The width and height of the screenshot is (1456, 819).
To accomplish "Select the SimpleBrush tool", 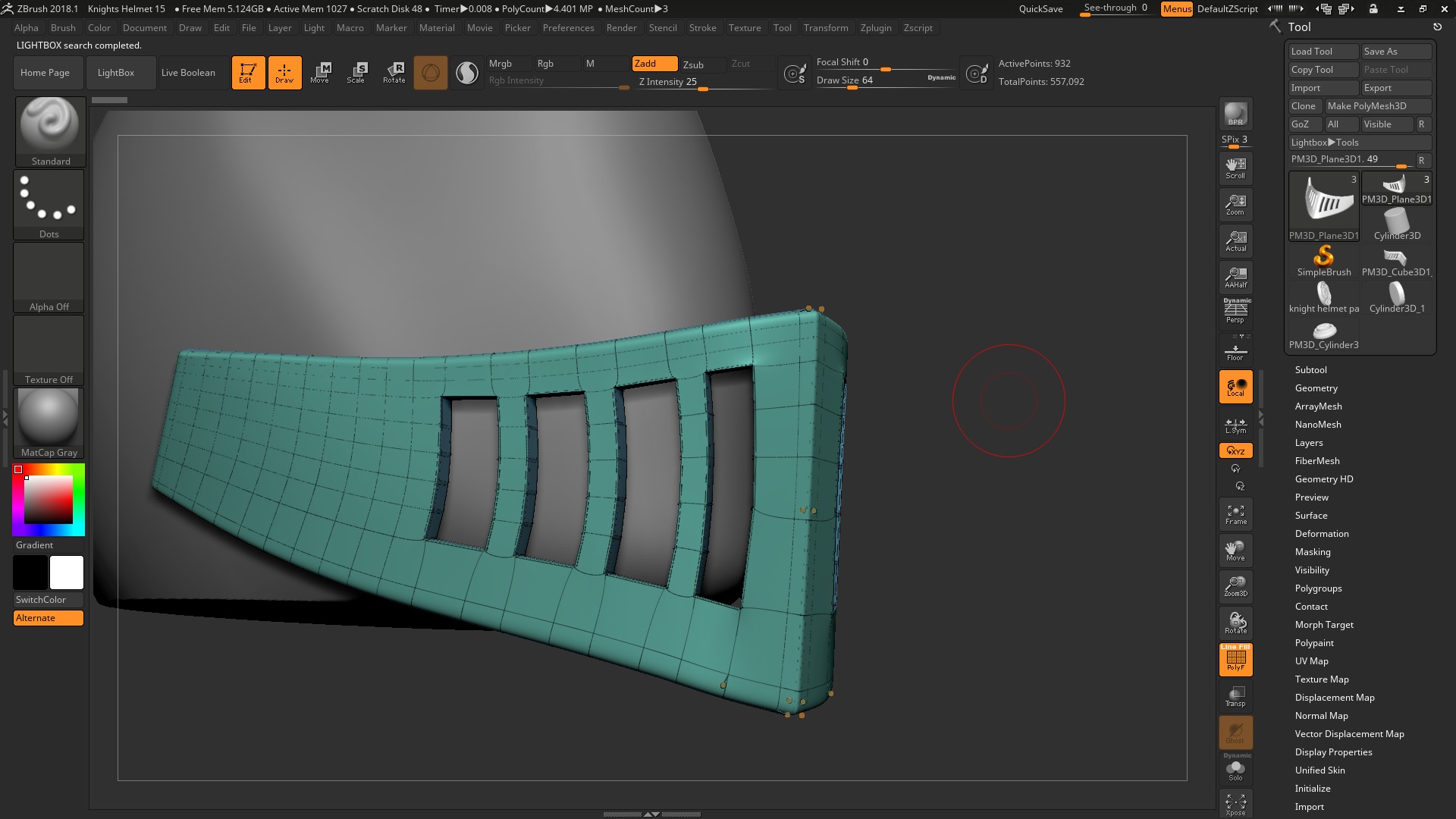I will 1323,261.
